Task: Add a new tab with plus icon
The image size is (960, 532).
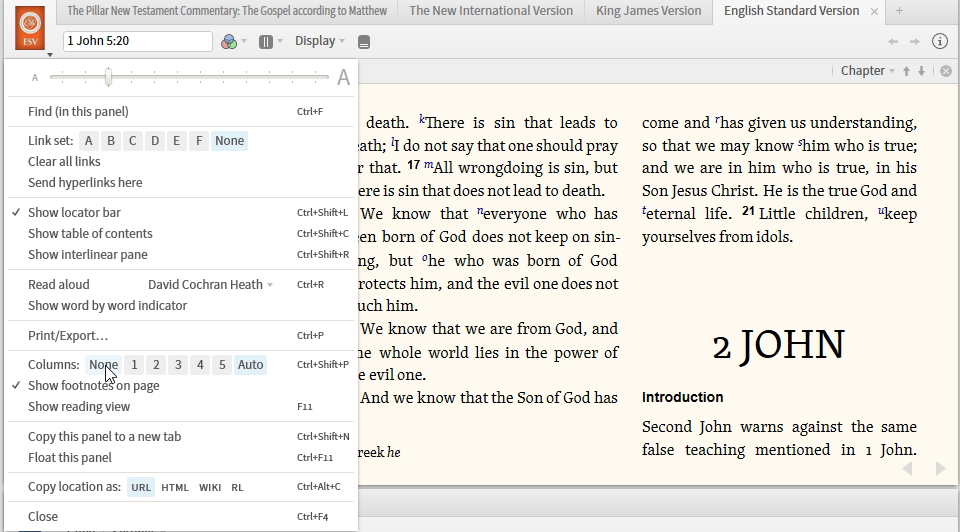Action: 899,10
